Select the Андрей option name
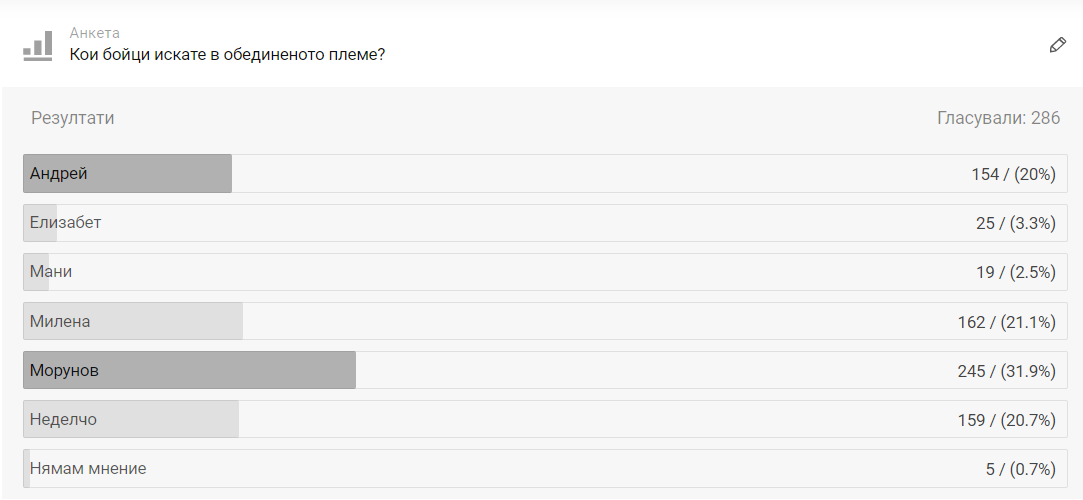 point(59,174)
